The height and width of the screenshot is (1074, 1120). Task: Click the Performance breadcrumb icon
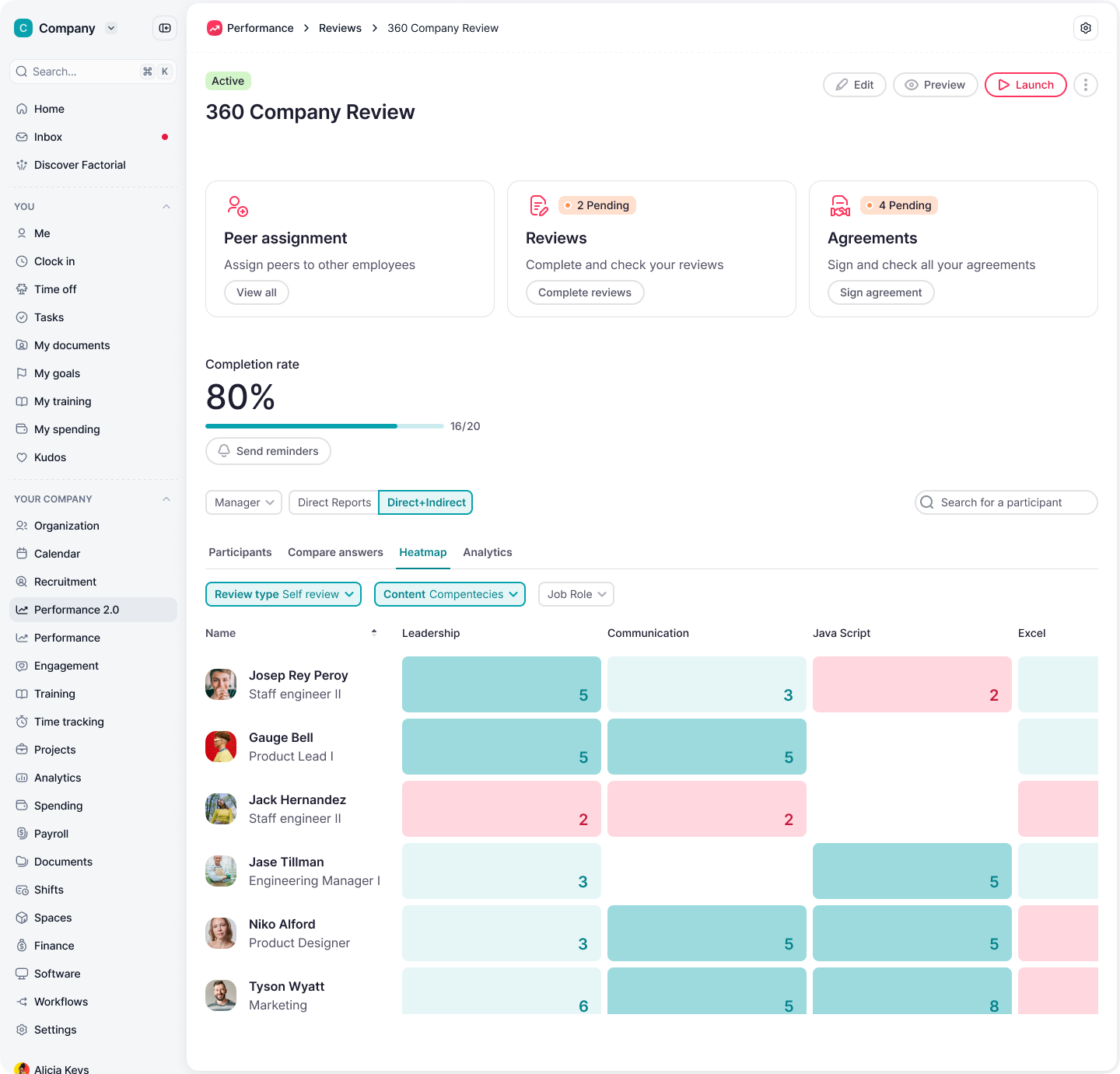(213, 28)
